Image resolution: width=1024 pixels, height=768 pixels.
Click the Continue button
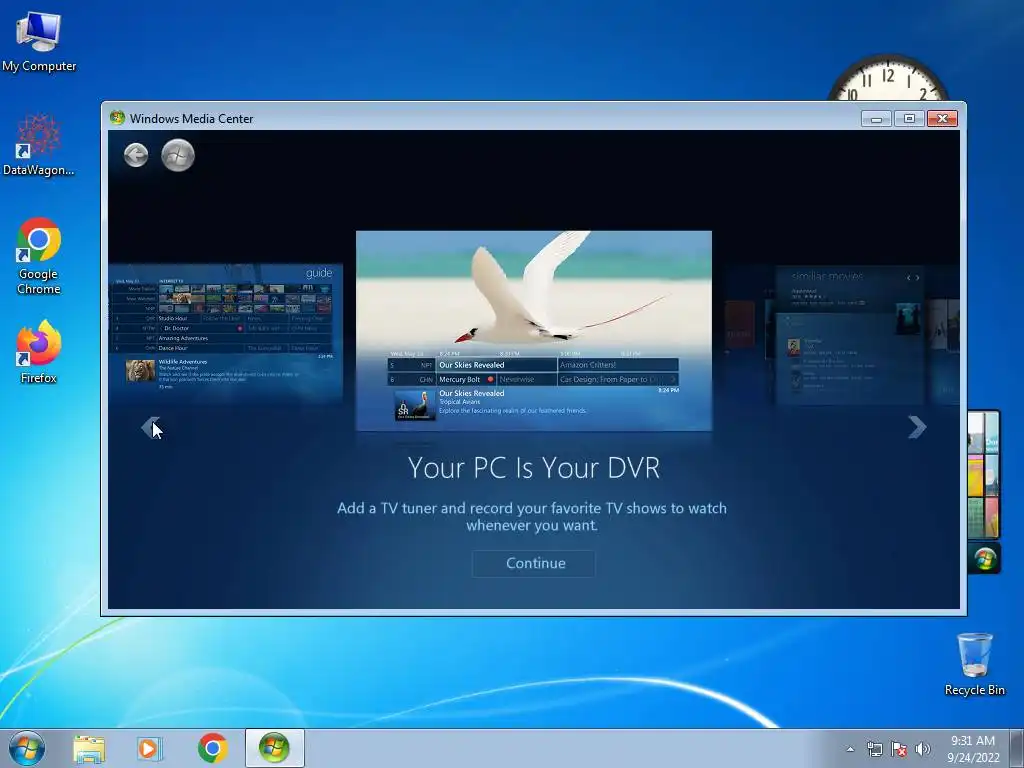point(534,564)
